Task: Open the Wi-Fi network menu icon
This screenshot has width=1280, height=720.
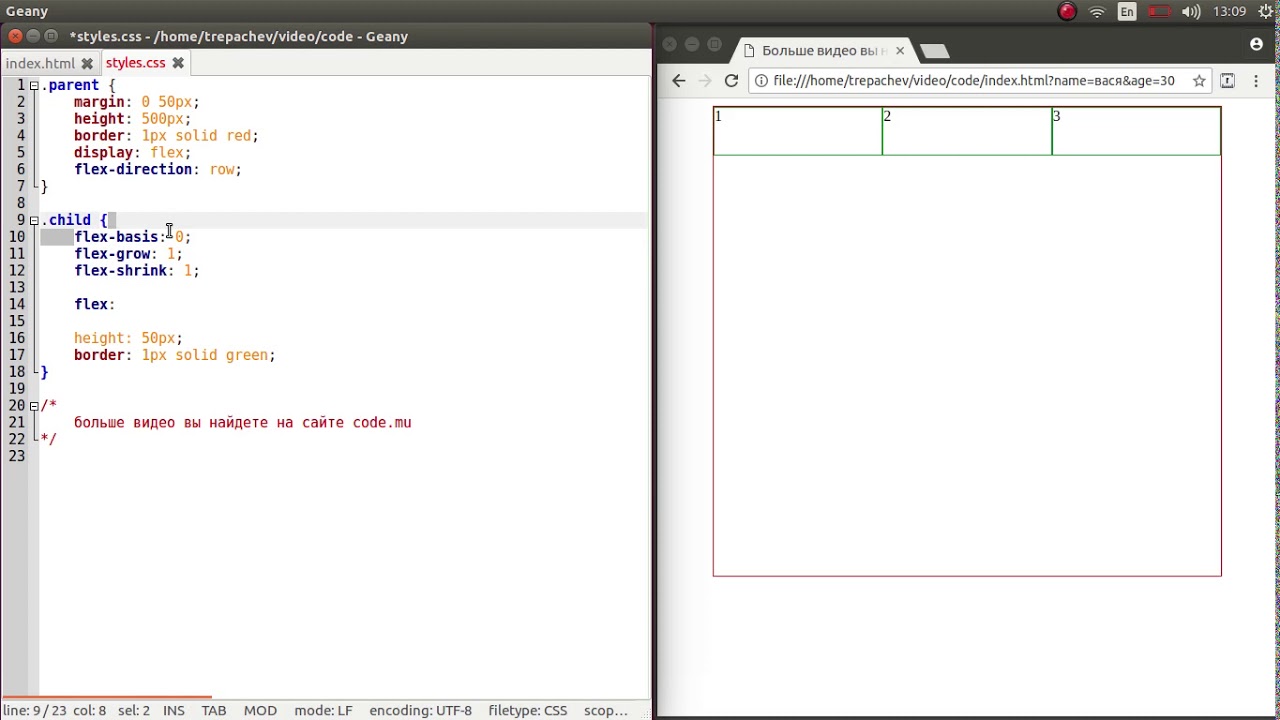Action: pyautogui.click(x=1097, y=12)
